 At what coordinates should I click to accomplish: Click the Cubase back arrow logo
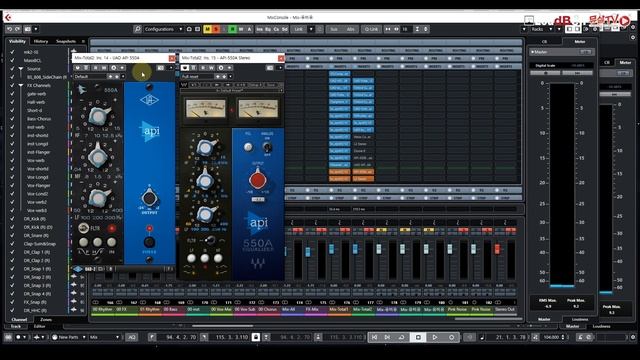tap(8, 17)
